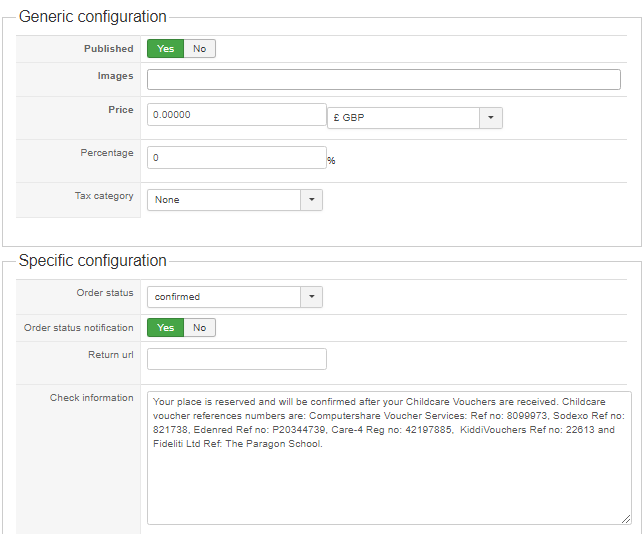This screenshot has width=643, height=534.
Task: Click the confirmed Order status selection
Action: [224, 297]
